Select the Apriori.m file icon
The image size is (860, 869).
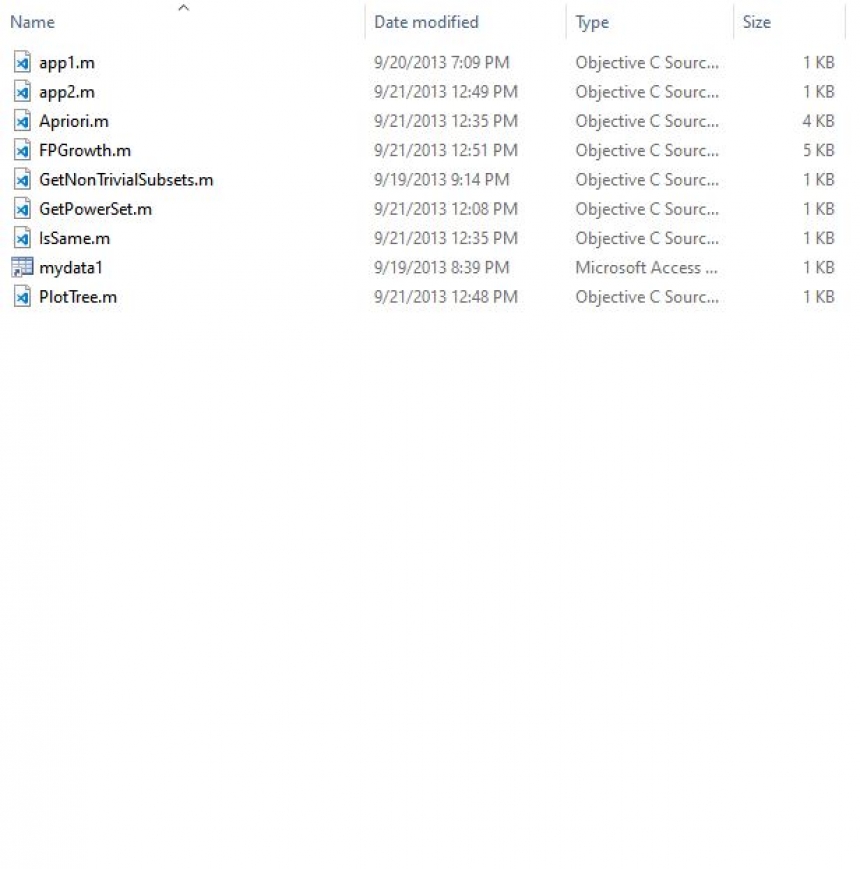(22, 121)
